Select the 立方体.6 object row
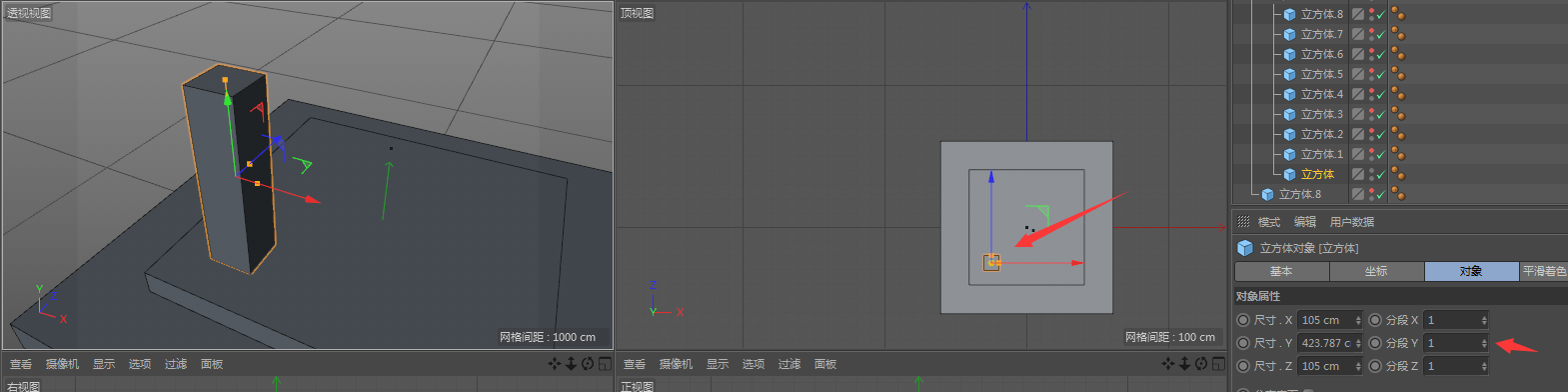This screenshot has height=392, width=1568. click(x=1321, y=54)
